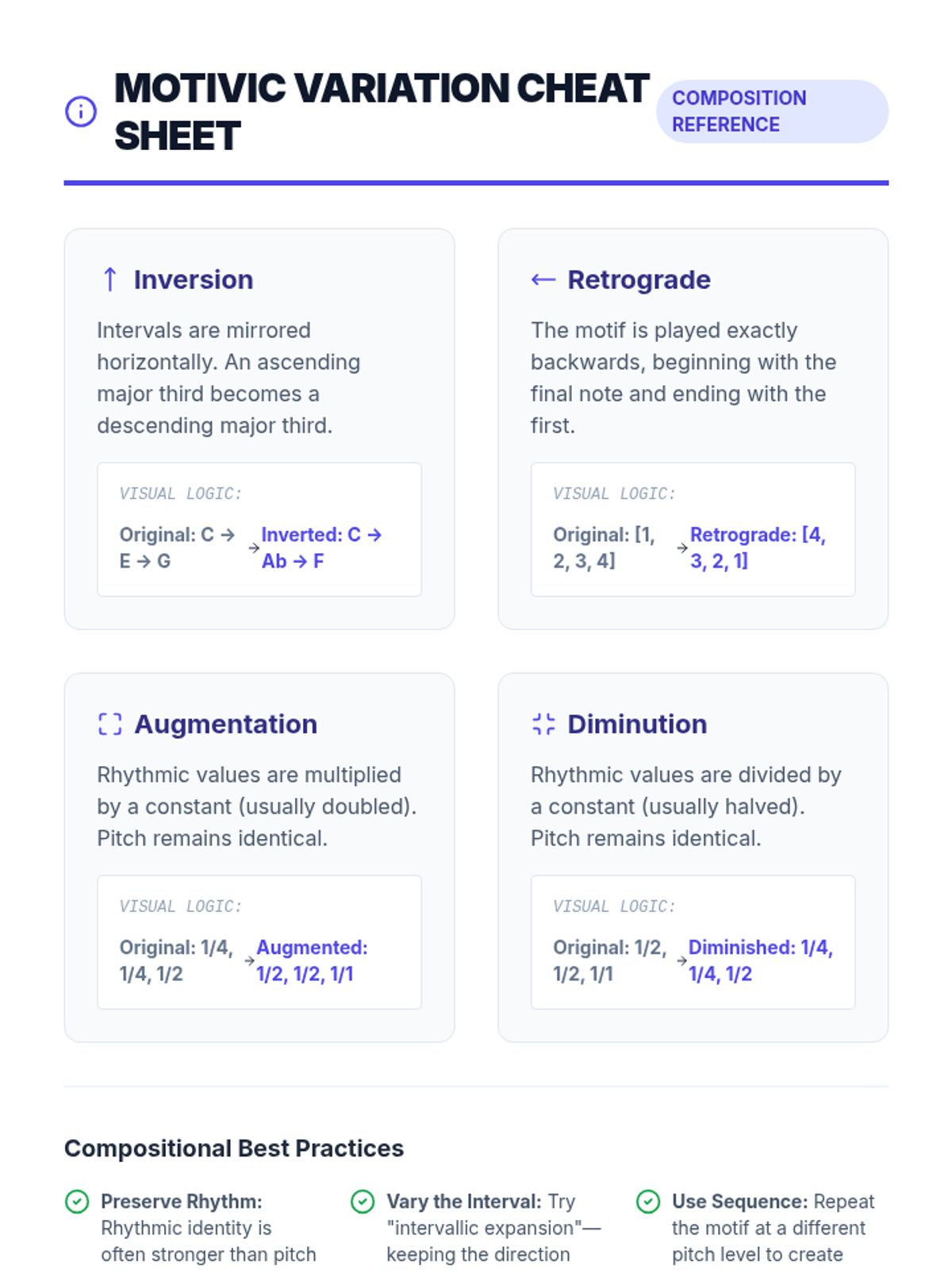Select the Retrograde card heading
Screen dimensions: 952x1270
pos(639,279)
